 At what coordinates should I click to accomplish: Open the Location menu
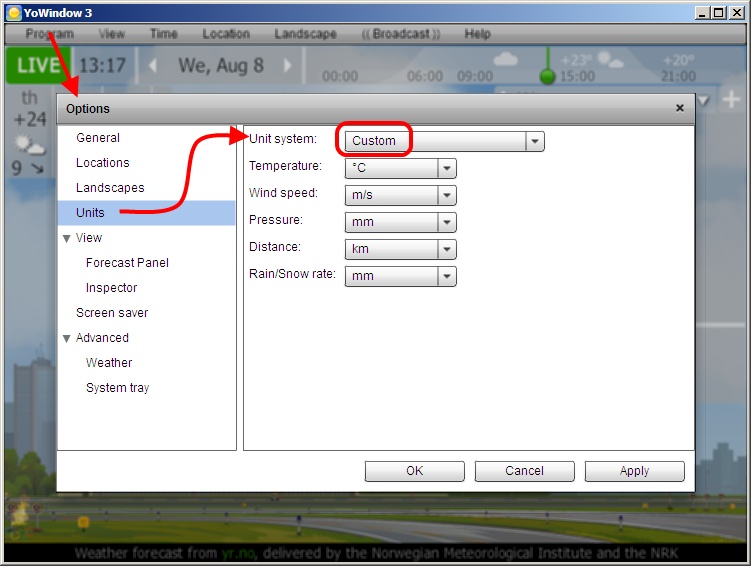226,34
